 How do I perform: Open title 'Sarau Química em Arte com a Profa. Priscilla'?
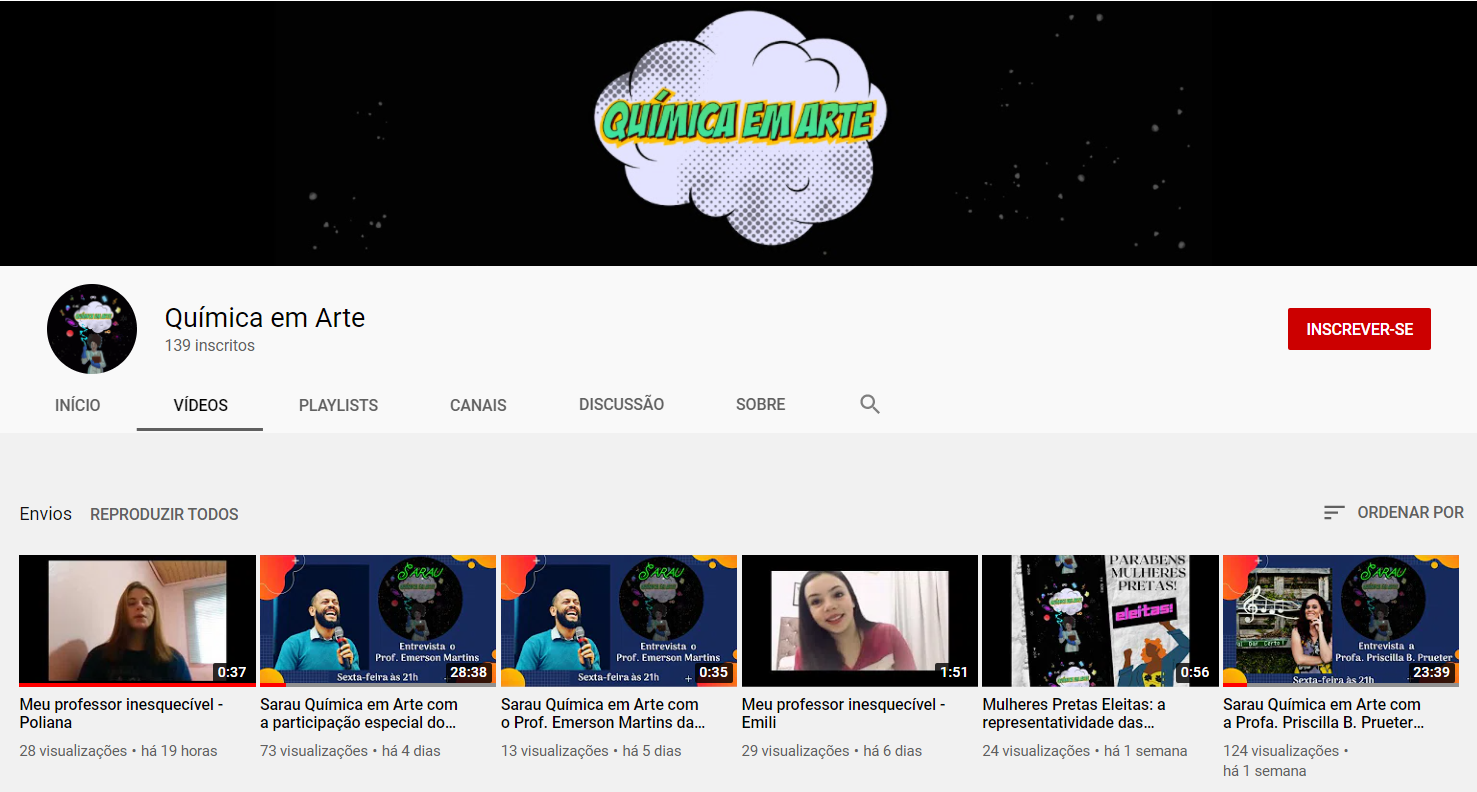tap(1324, 713)
